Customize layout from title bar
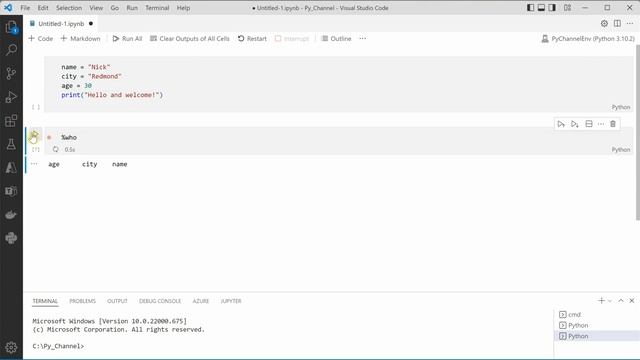Screen dimensions: 640x360 pyautogui.click(x=567, y=8)
